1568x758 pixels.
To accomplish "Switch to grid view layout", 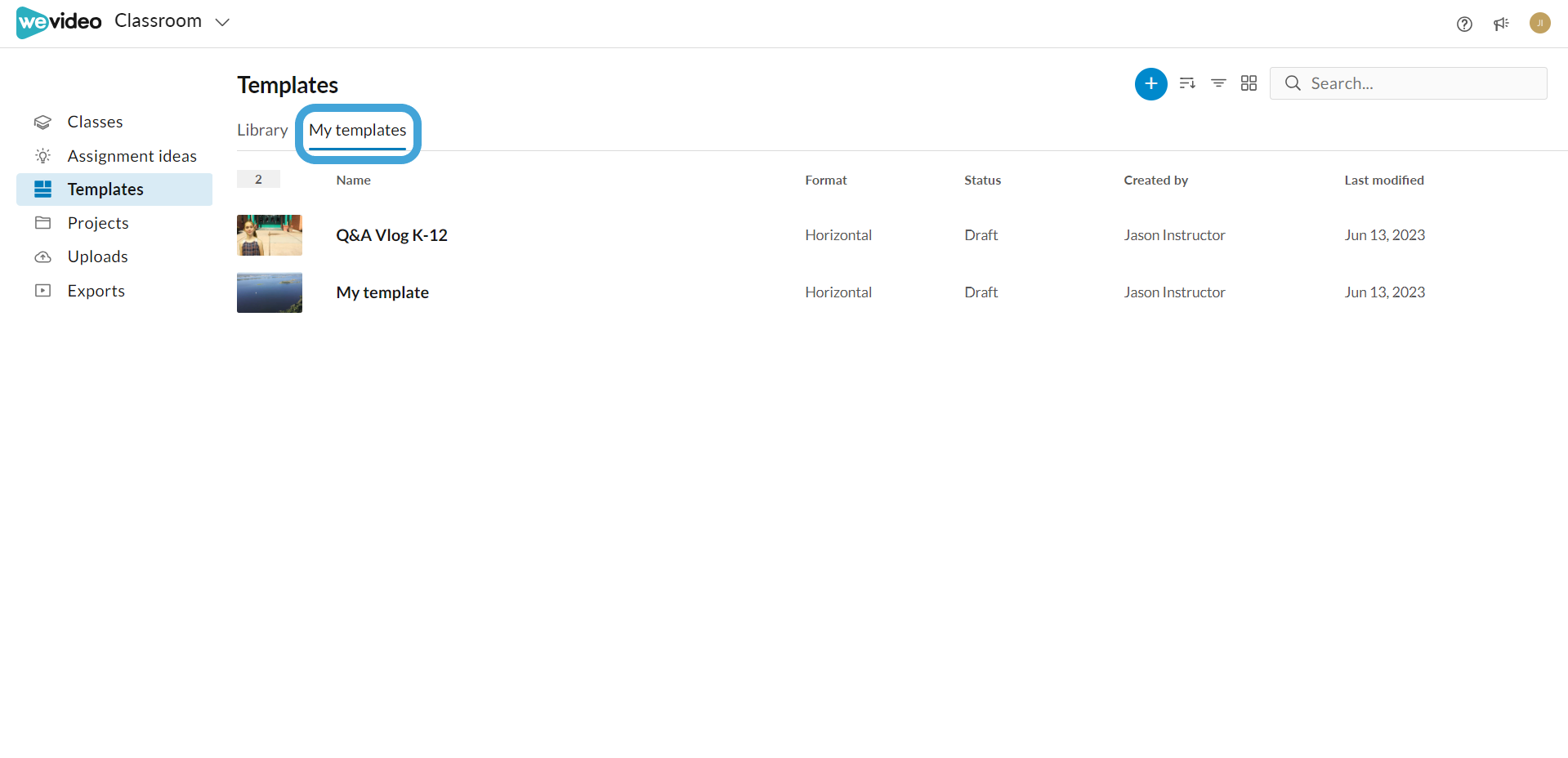I will tap(1249, 83).
